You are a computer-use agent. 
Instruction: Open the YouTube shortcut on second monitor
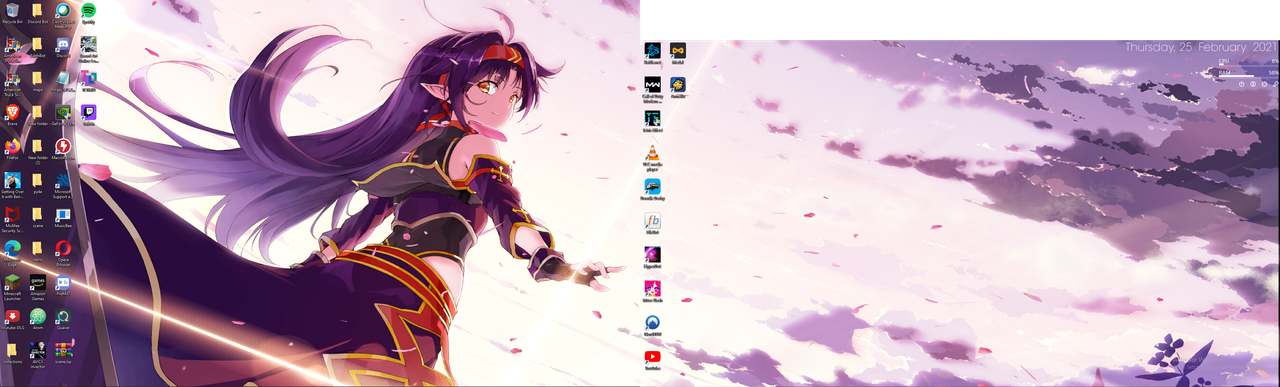click(652, 359)
